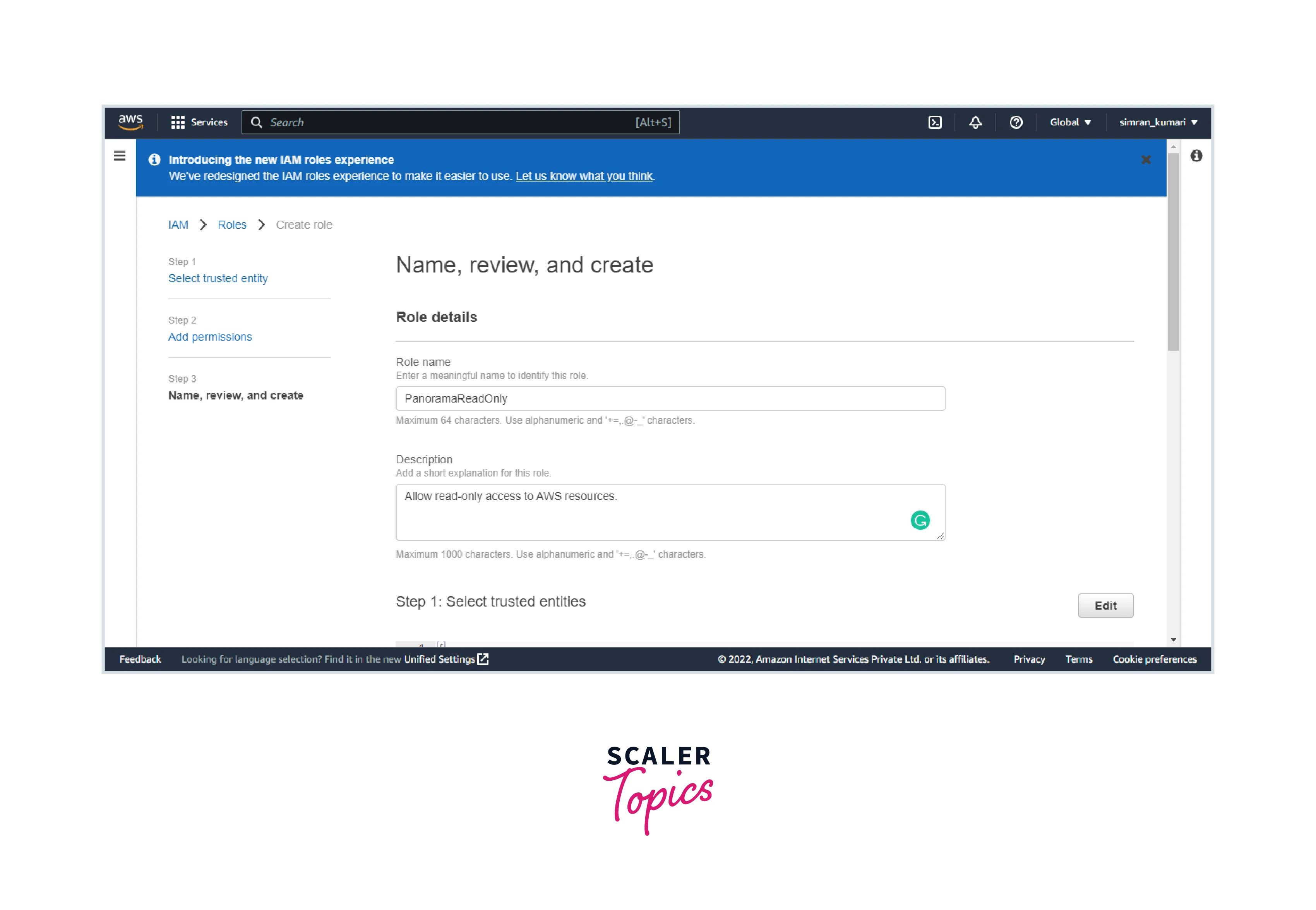The width and height of the screenshot is (1316, 910).
Task: Click into the Role name input field
Action: click(x=670, y=399)
